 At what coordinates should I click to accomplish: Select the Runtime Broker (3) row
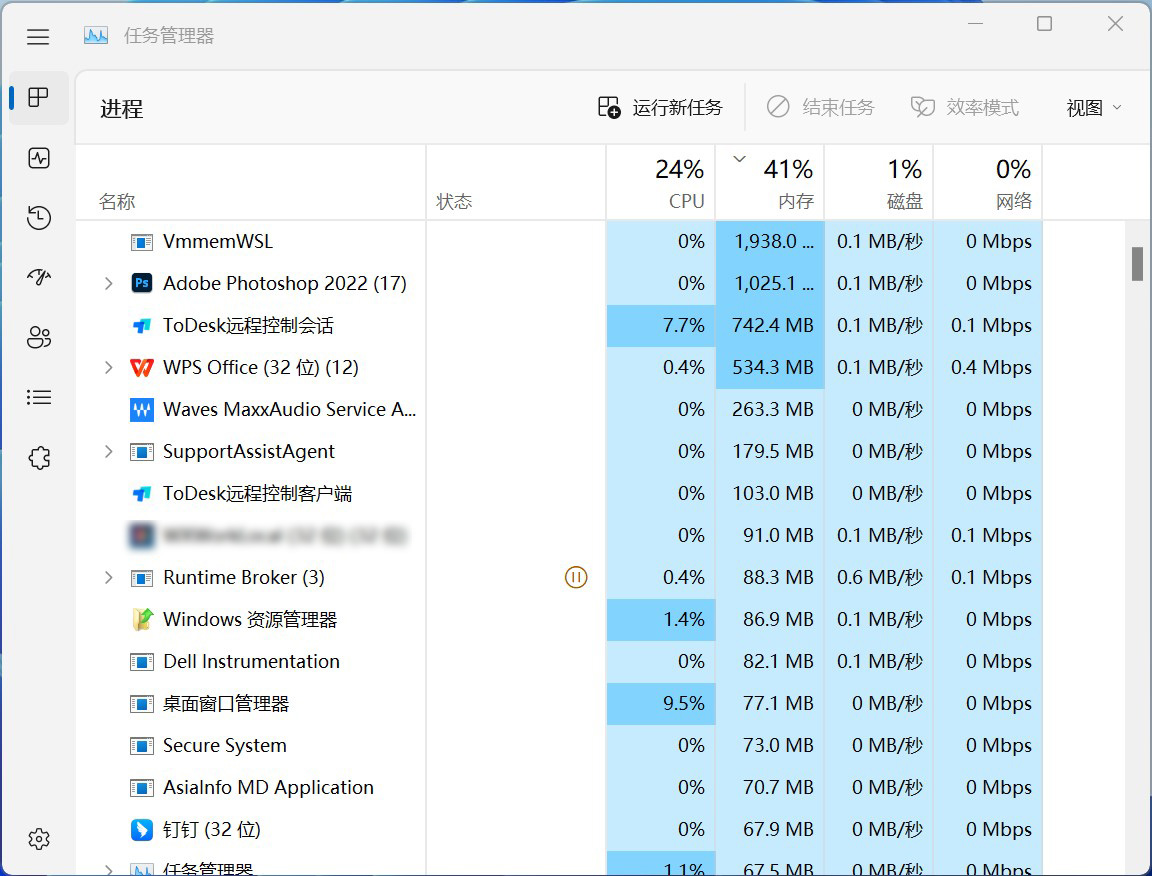[x=559, y=578]
